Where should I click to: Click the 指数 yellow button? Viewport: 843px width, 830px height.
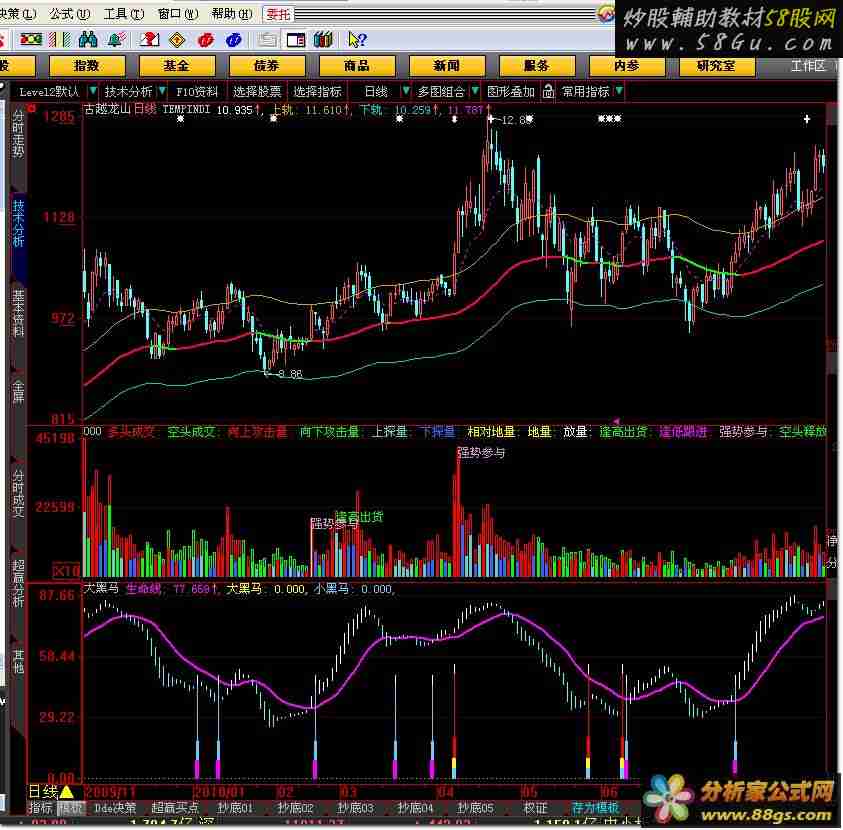87,66
